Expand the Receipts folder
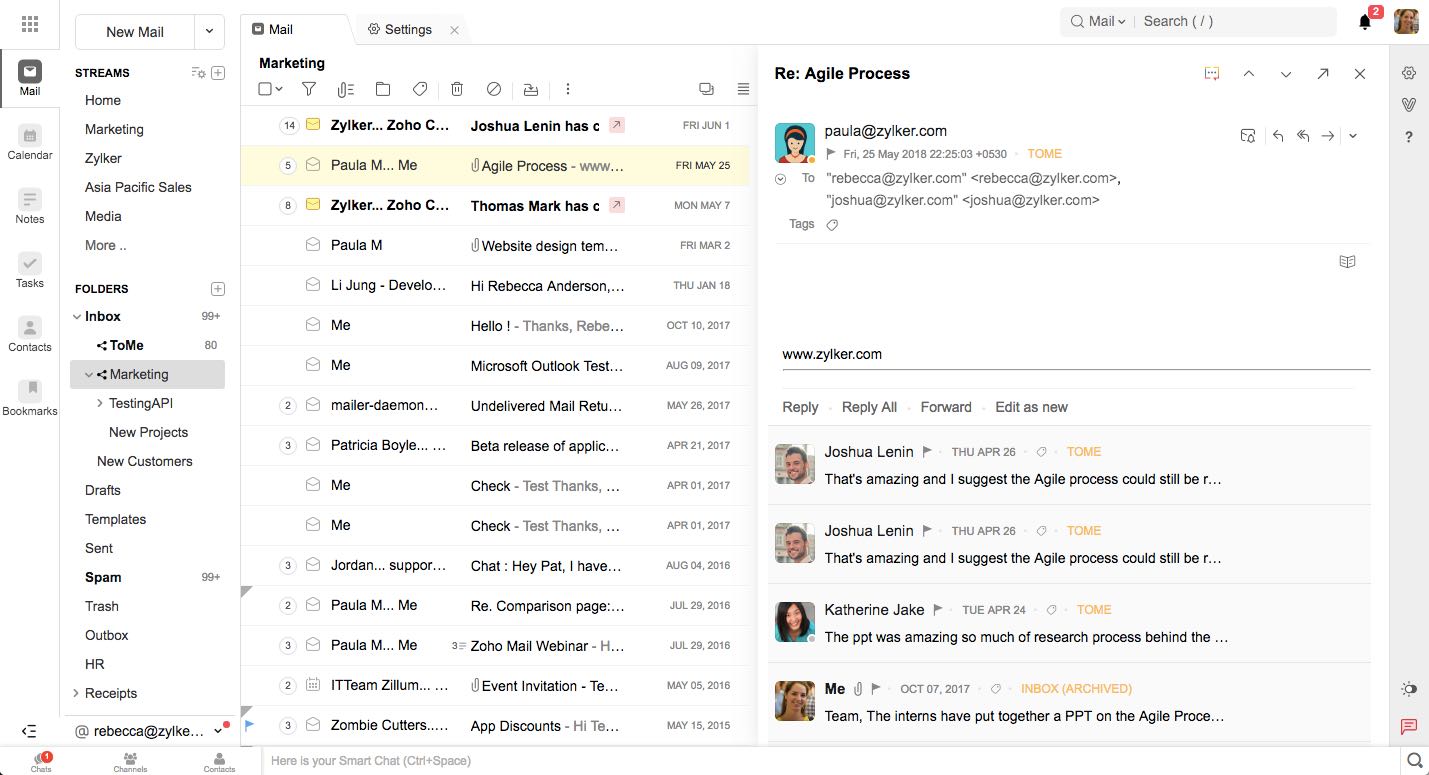1429x775 pixels. (x=76, y=693)
